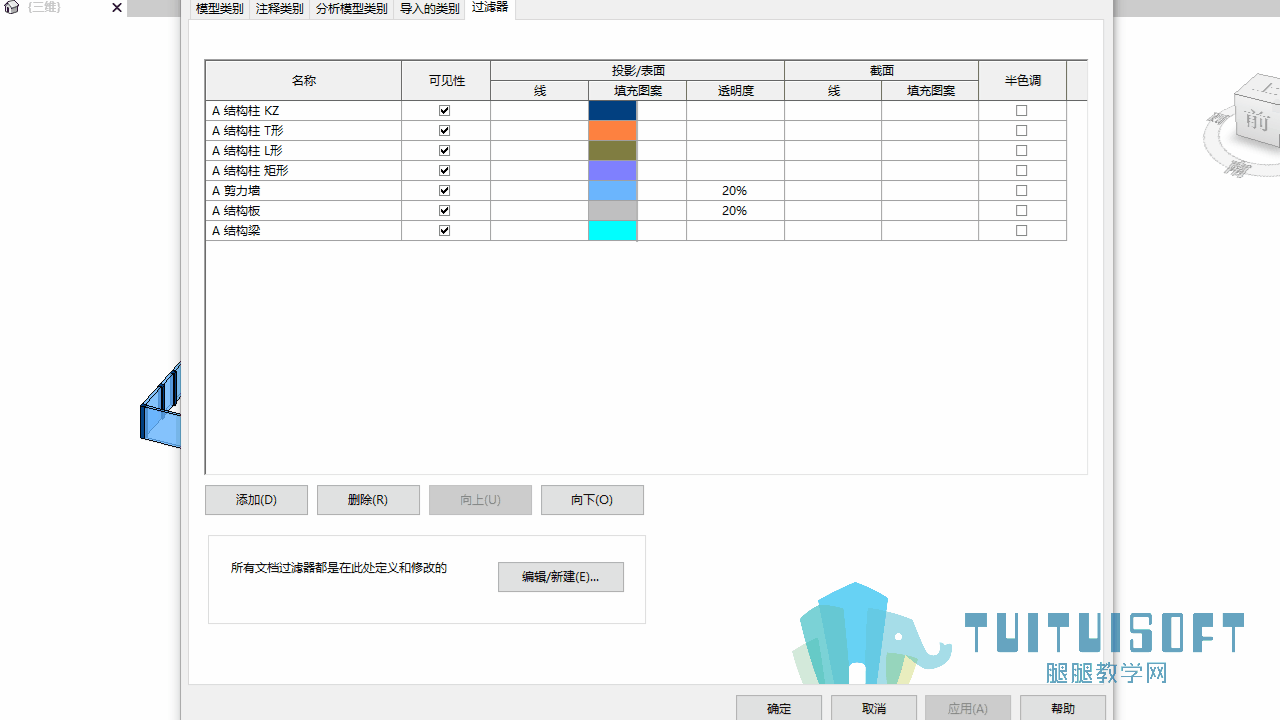Screen dimensions: 1280x720
Task: Move filter down with 向下(O)
Action: [x=592, y=500]
